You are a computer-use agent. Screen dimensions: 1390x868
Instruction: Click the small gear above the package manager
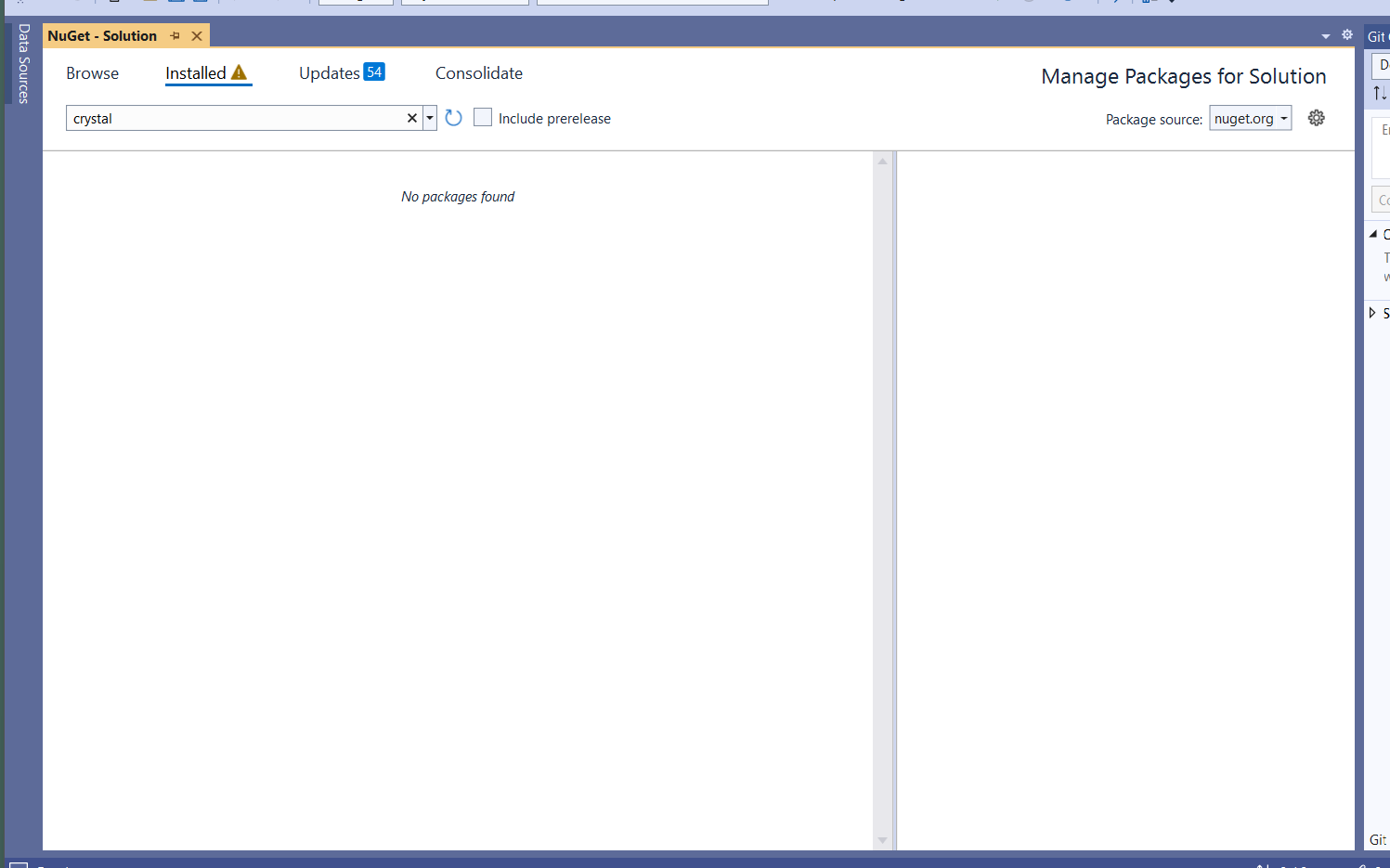click(1347, 35)
